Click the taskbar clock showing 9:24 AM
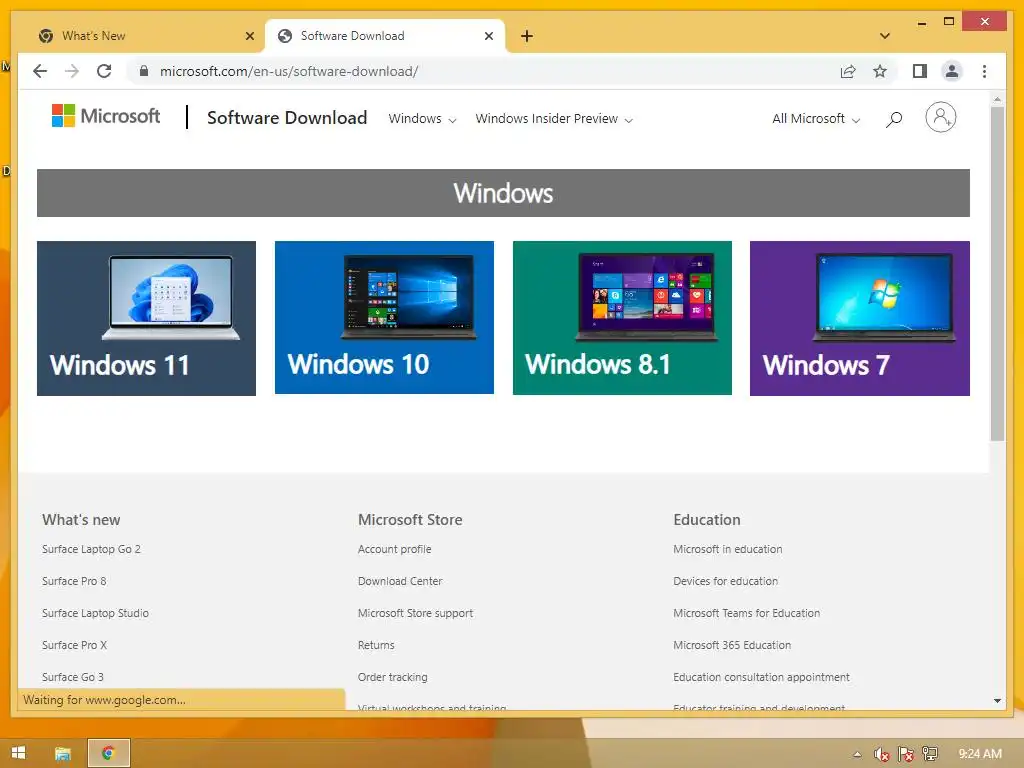Screen dimensions: 1024x768 980,754
